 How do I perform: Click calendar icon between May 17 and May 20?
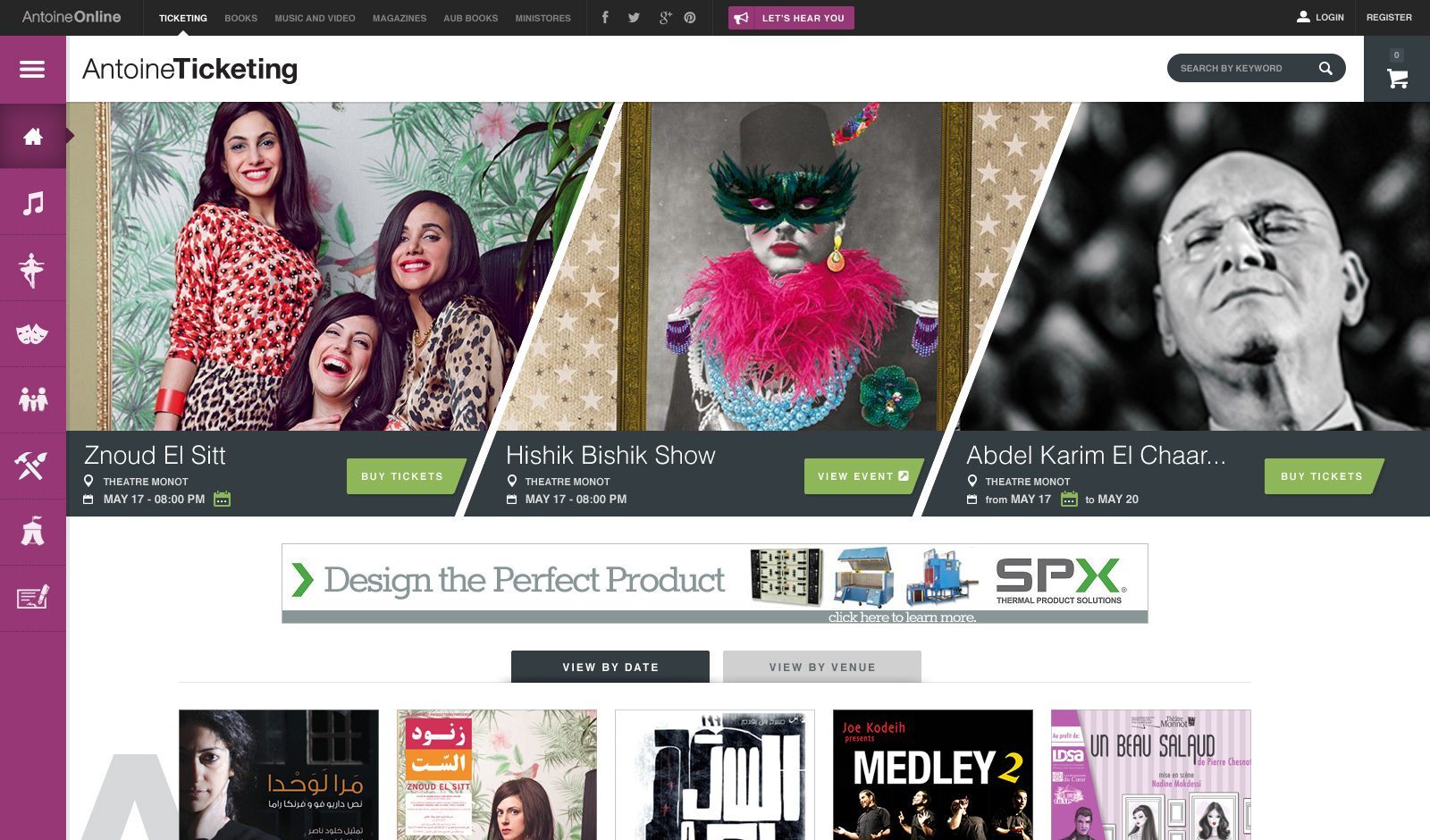tap(1069, 499)
